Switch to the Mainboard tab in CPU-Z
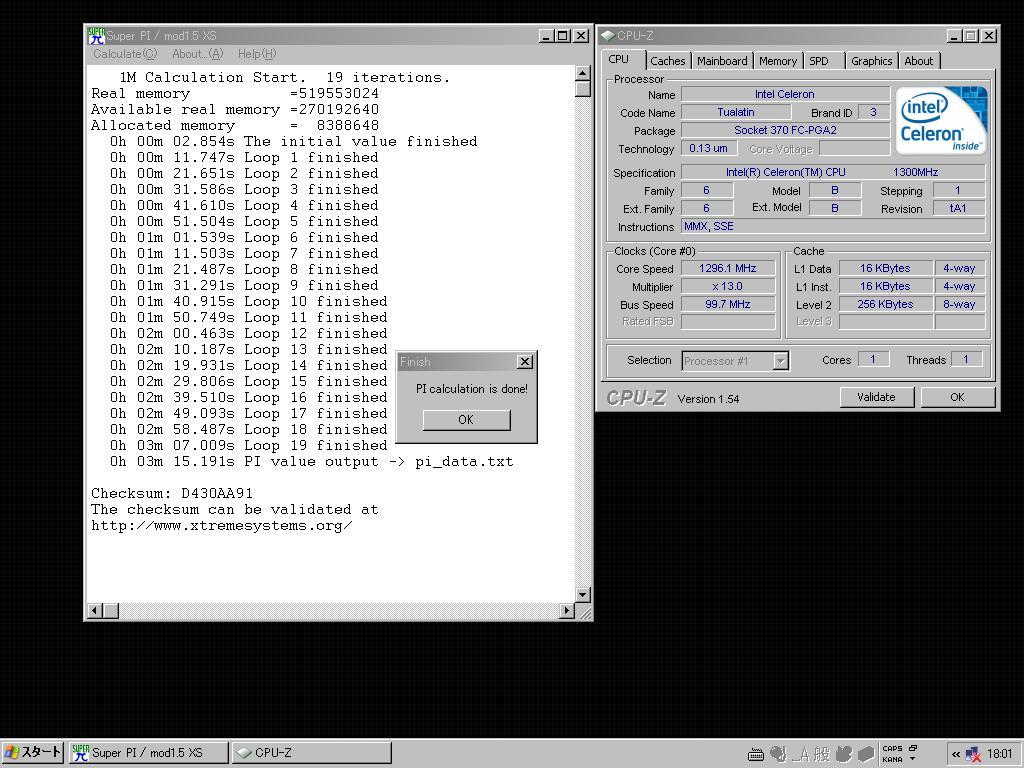The height and width of the screenshot is (768, 1024). click(722, 61)
